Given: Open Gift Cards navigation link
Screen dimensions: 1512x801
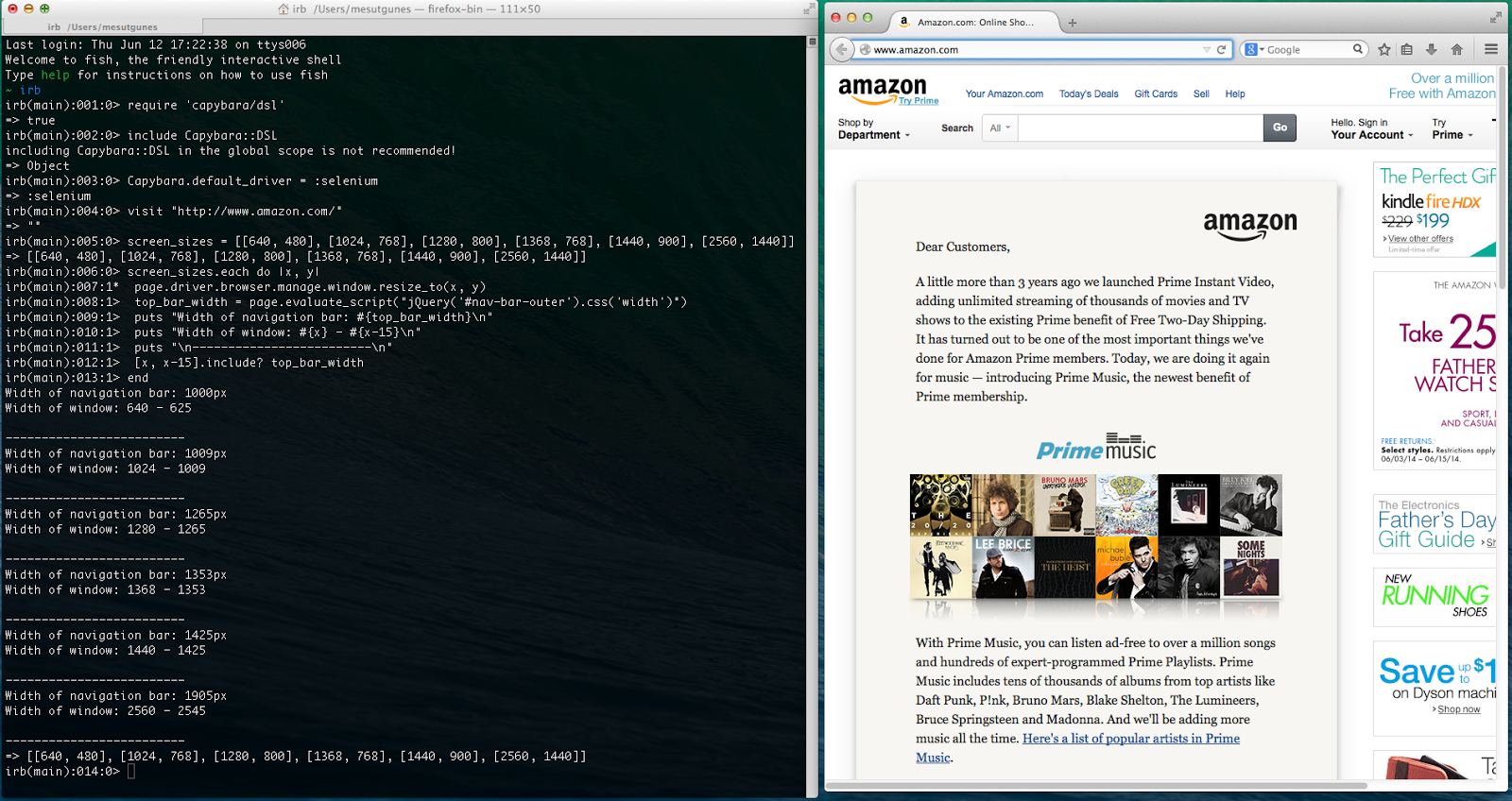Looking at the screenshot, I should [x=1156, y=94].
